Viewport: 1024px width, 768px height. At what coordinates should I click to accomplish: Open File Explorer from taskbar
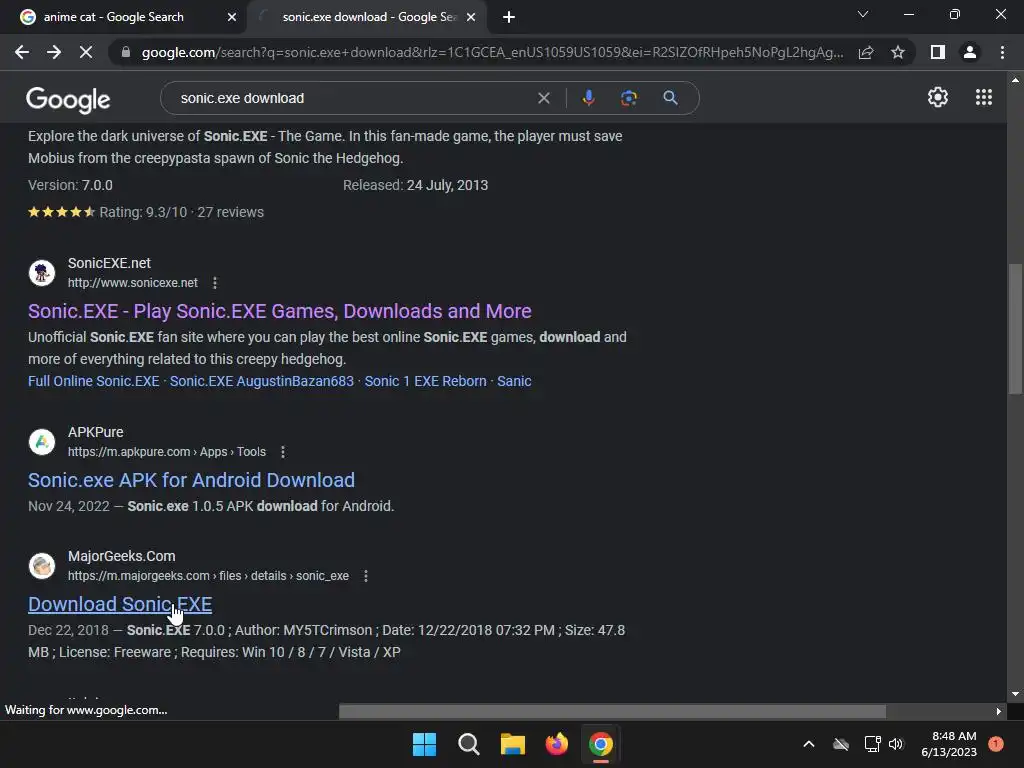coord(513,744)
